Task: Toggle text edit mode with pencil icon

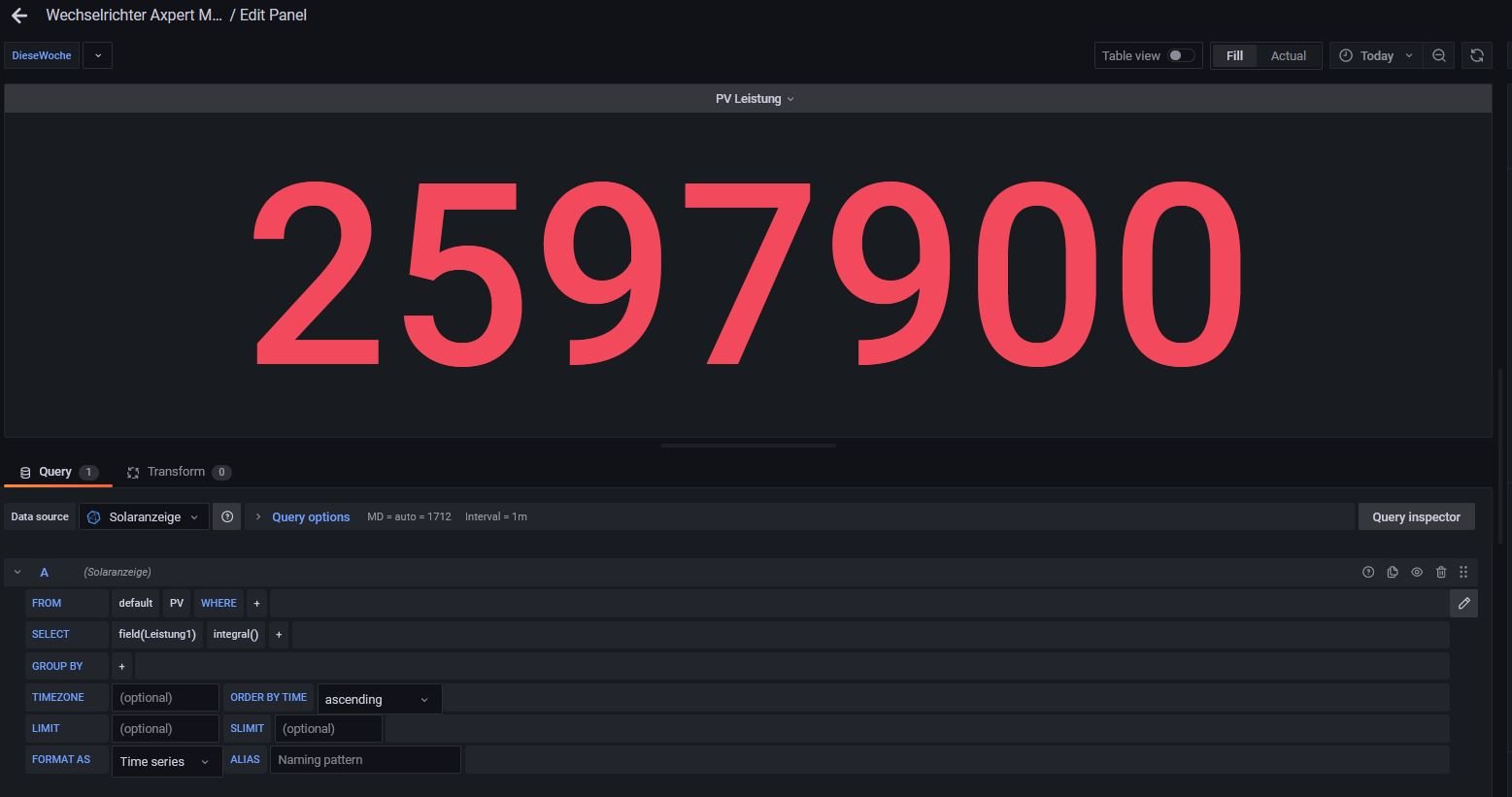Action: click(x=1463, y=603)
